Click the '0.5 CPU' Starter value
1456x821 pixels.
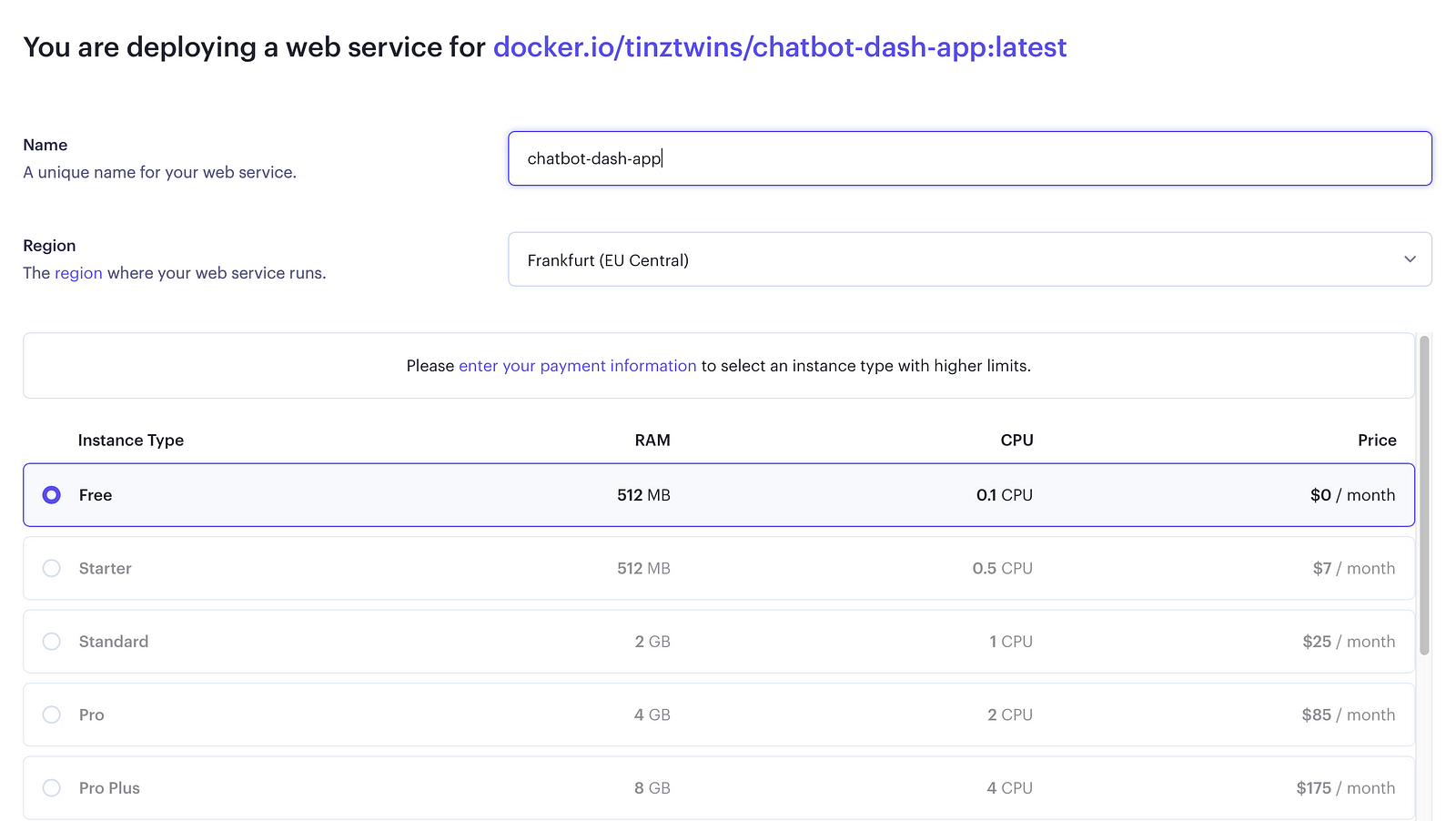[1003, 568]
